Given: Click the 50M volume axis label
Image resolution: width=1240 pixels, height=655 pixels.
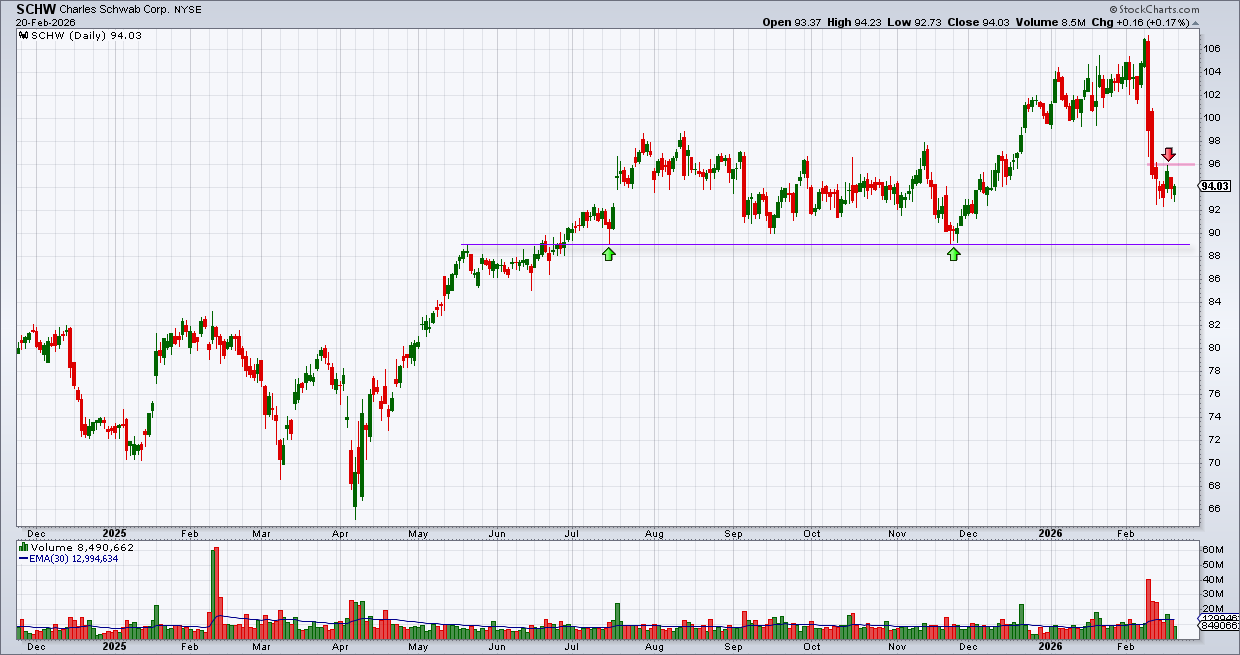Looking at the screenshot, I should (x=1212, y=565).
